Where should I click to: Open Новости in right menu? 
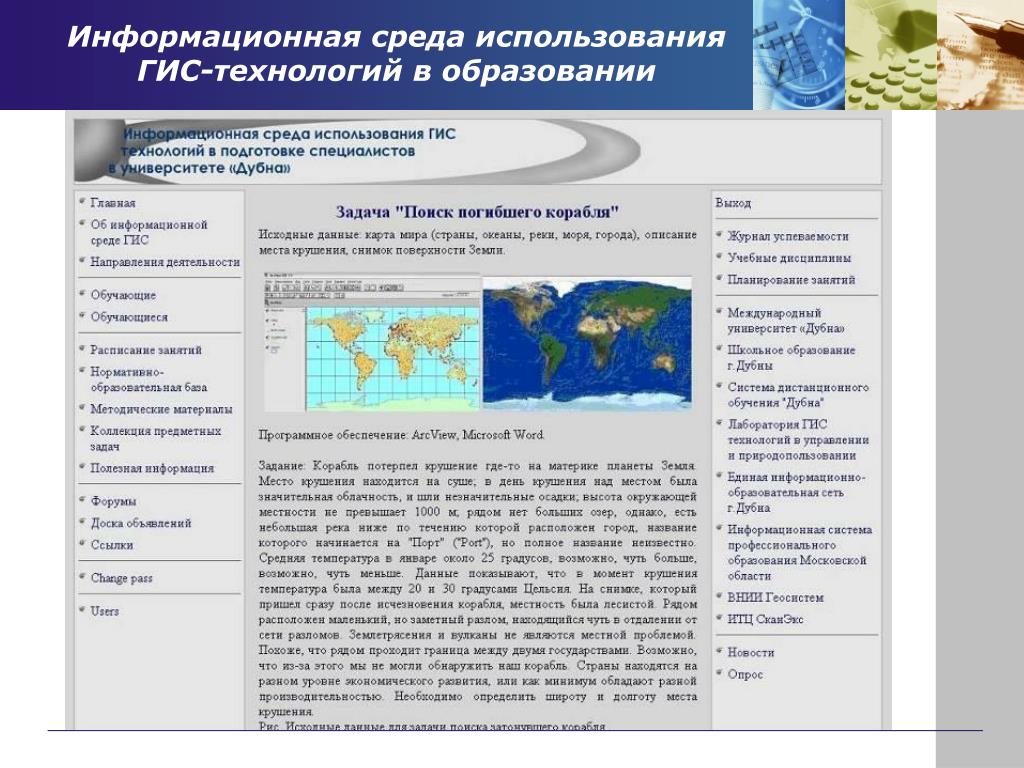pos(751,652)
